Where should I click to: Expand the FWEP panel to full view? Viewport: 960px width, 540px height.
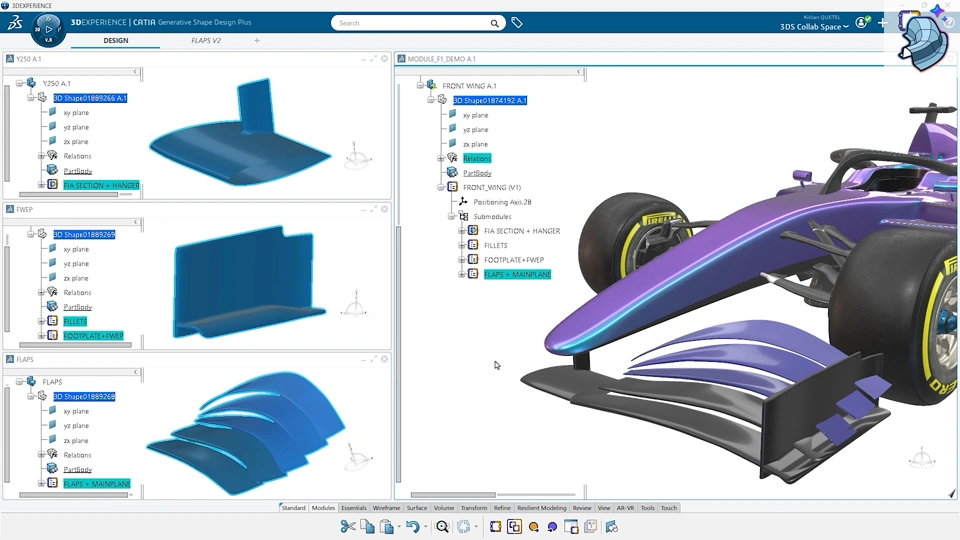tap(373, 209)
